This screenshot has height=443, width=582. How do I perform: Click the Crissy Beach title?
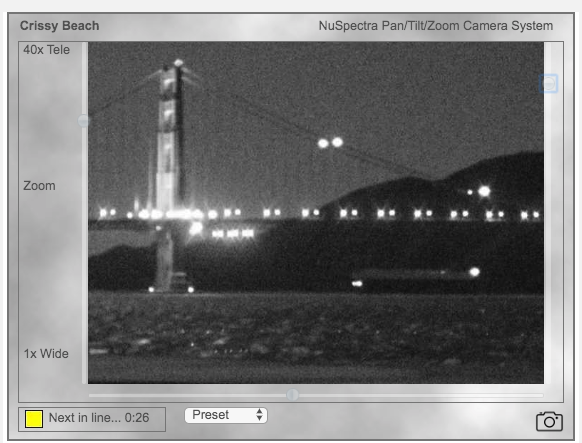point(59,26)
